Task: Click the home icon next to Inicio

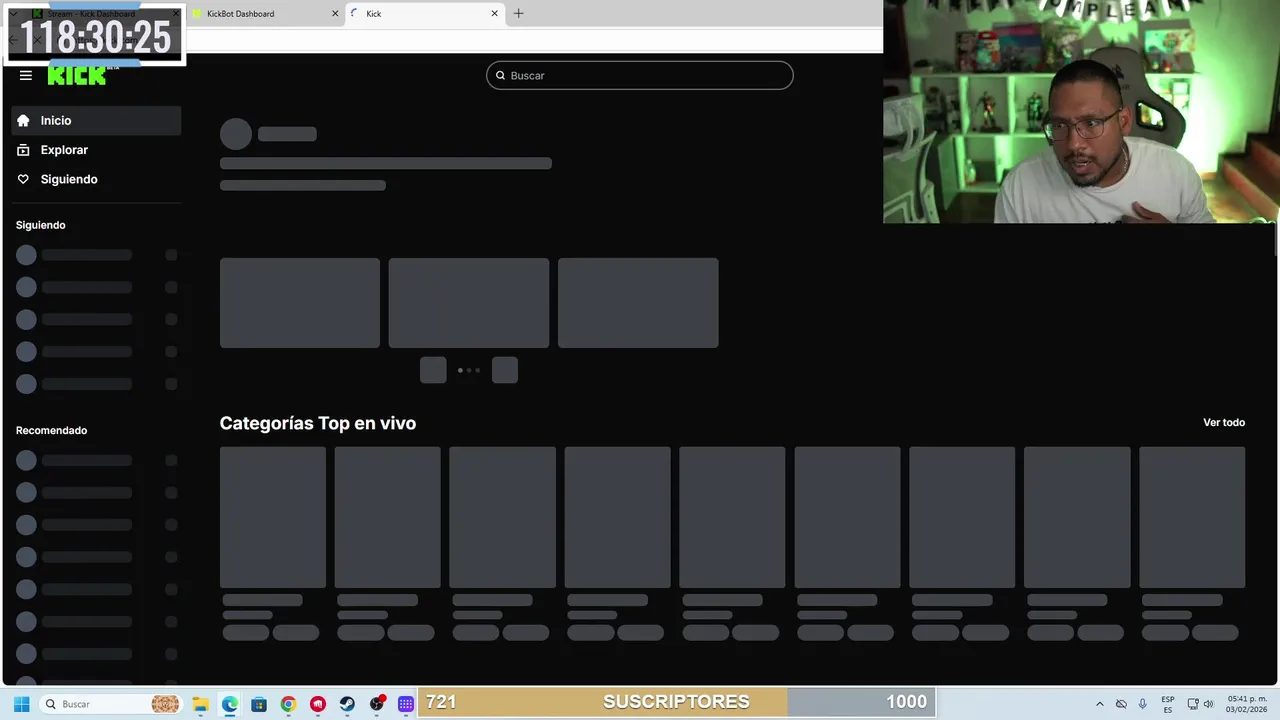Action: pyautogui.click(x=23, y=120)
